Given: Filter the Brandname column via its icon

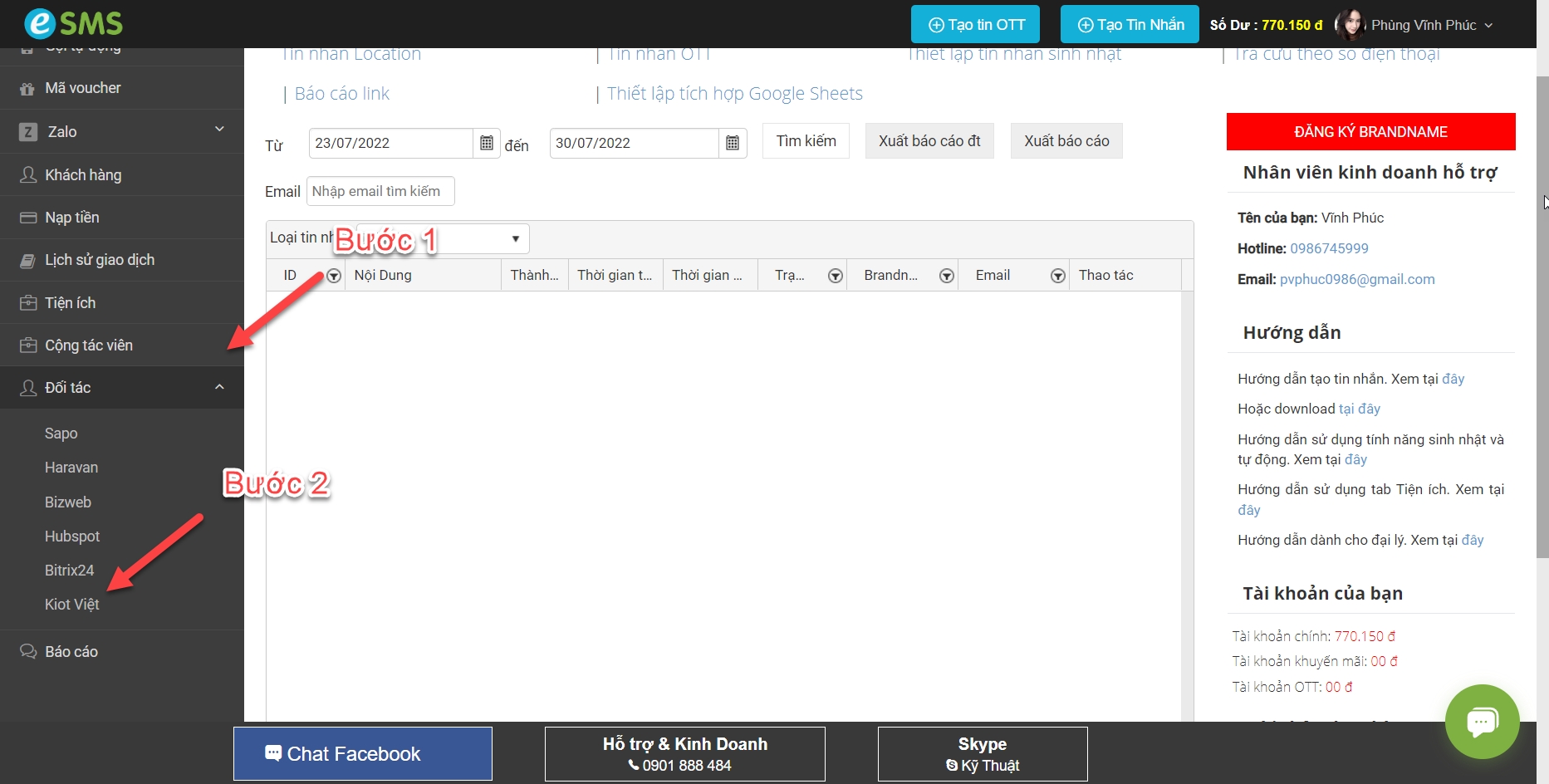Looking at the screenshot, I should point(946,276).
